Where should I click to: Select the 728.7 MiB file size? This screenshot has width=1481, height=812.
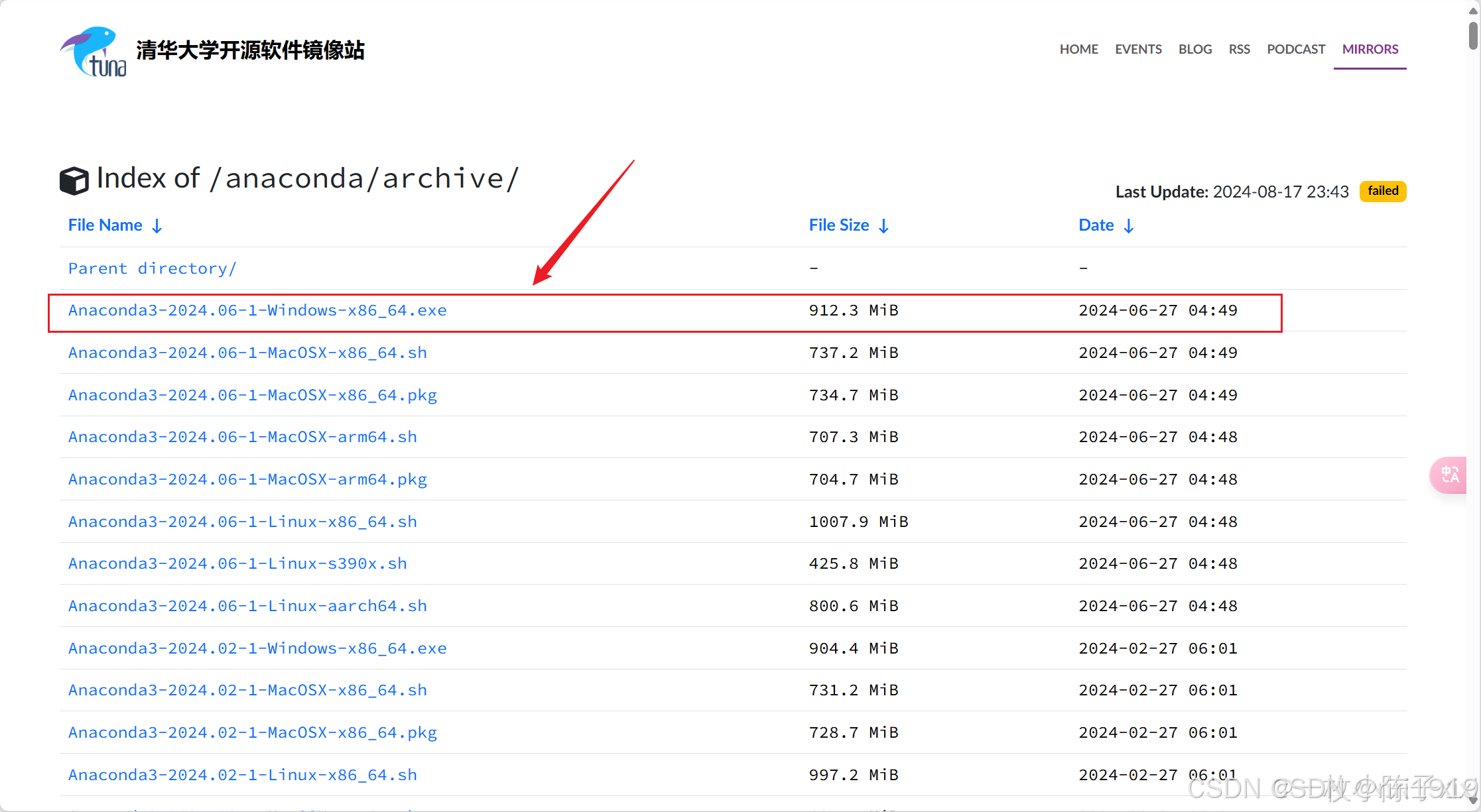click(854, 732)
